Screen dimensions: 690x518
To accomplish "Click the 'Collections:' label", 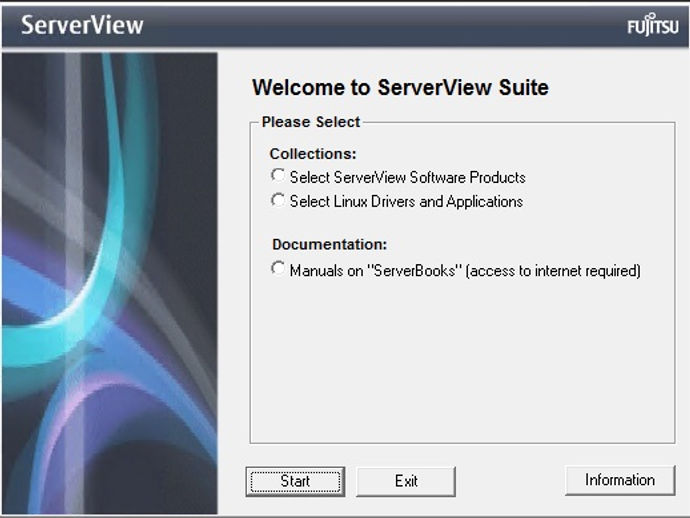I will [313, 154].
